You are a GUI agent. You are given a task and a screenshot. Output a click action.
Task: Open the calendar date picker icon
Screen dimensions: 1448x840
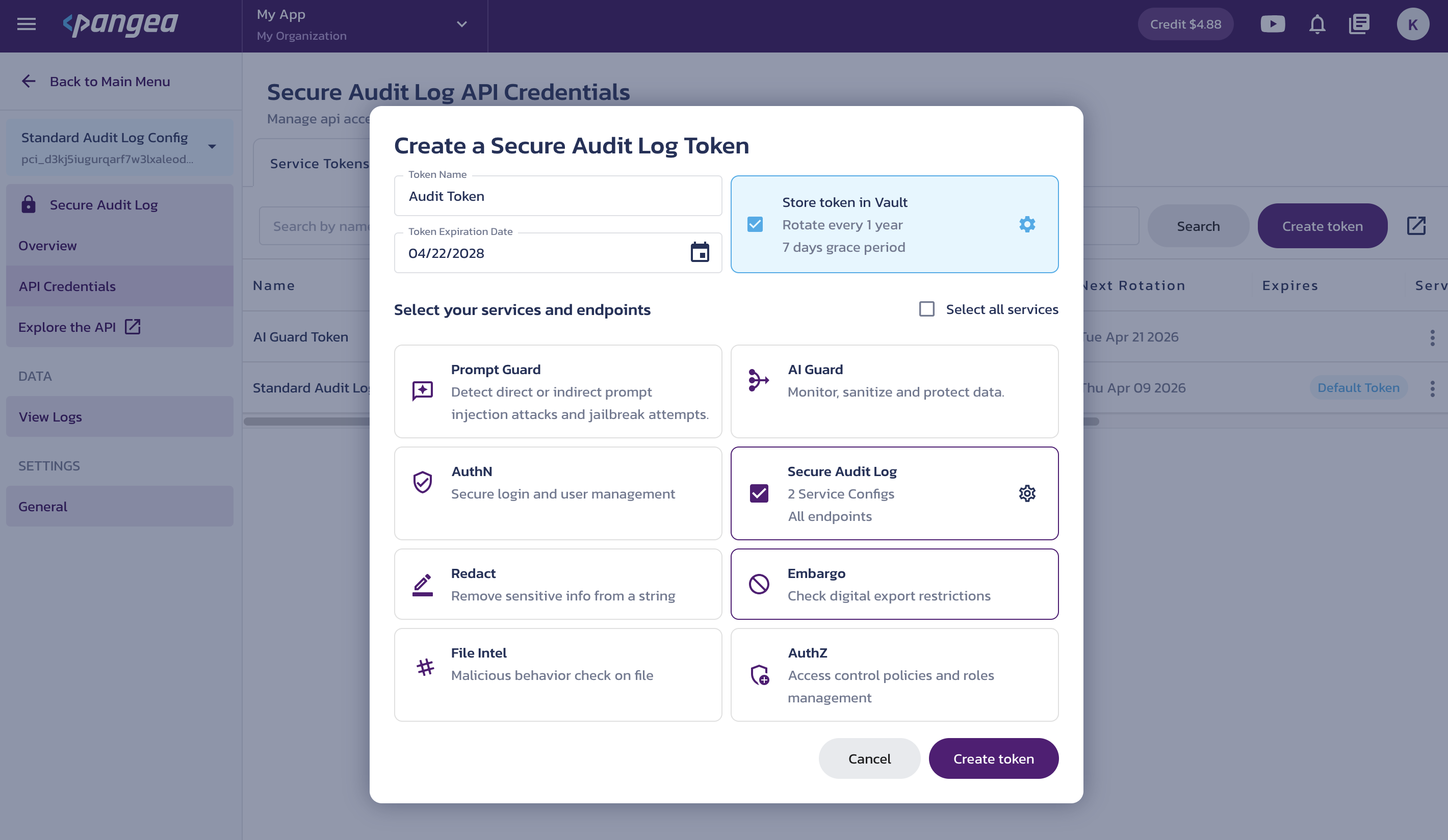[x=700, y=252]
